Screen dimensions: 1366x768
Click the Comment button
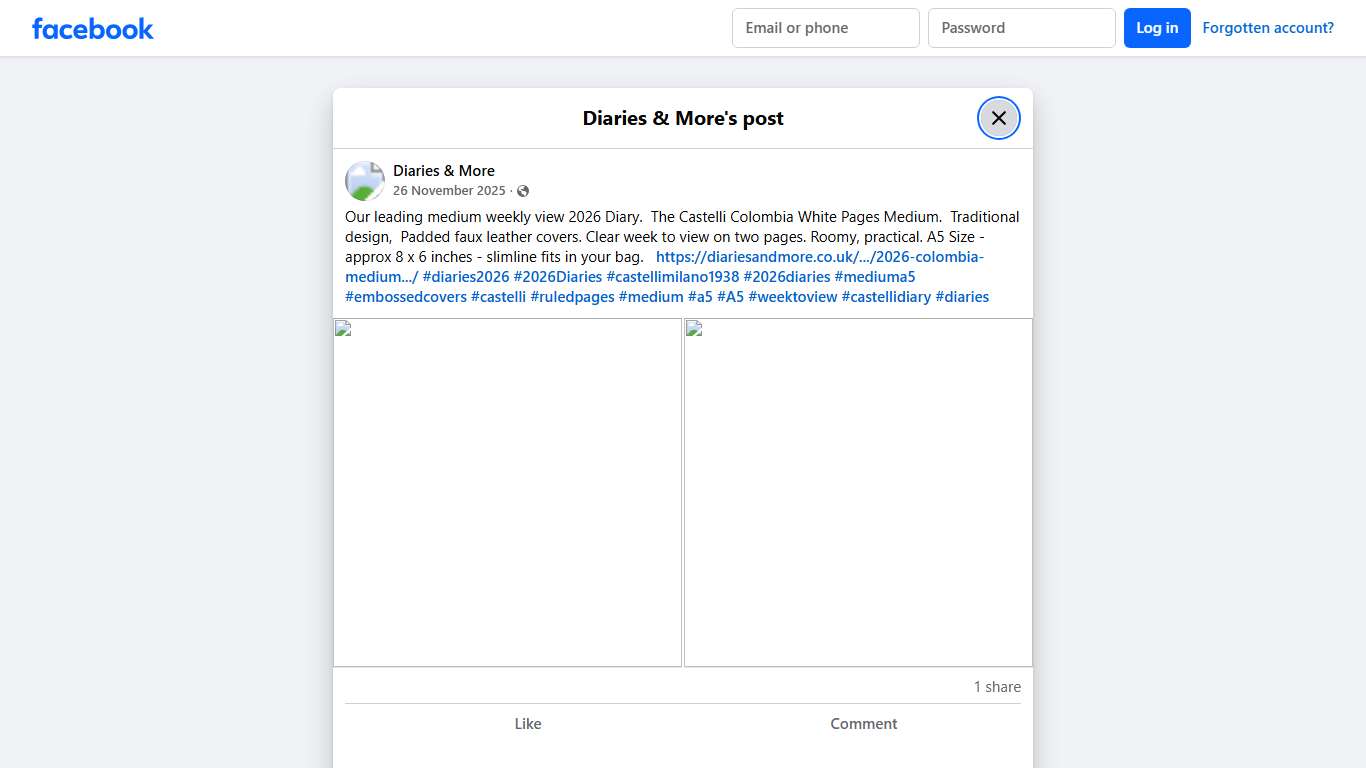pos(863,723)
